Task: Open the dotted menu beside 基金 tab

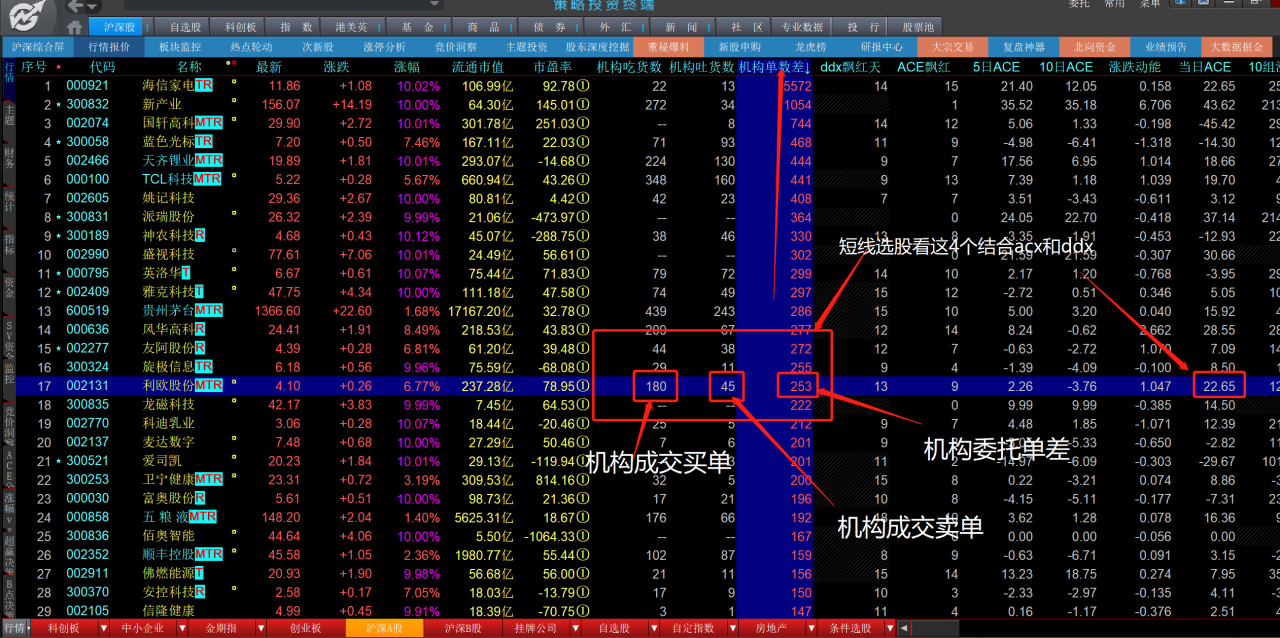Action: 444,27
